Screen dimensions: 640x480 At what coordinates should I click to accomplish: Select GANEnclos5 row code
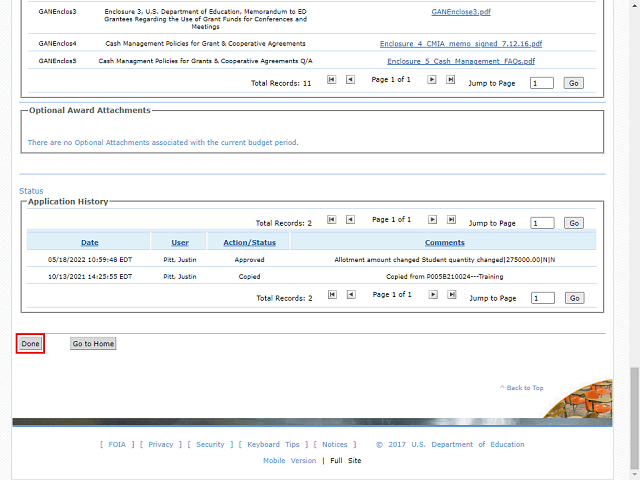tap(58, 61)
